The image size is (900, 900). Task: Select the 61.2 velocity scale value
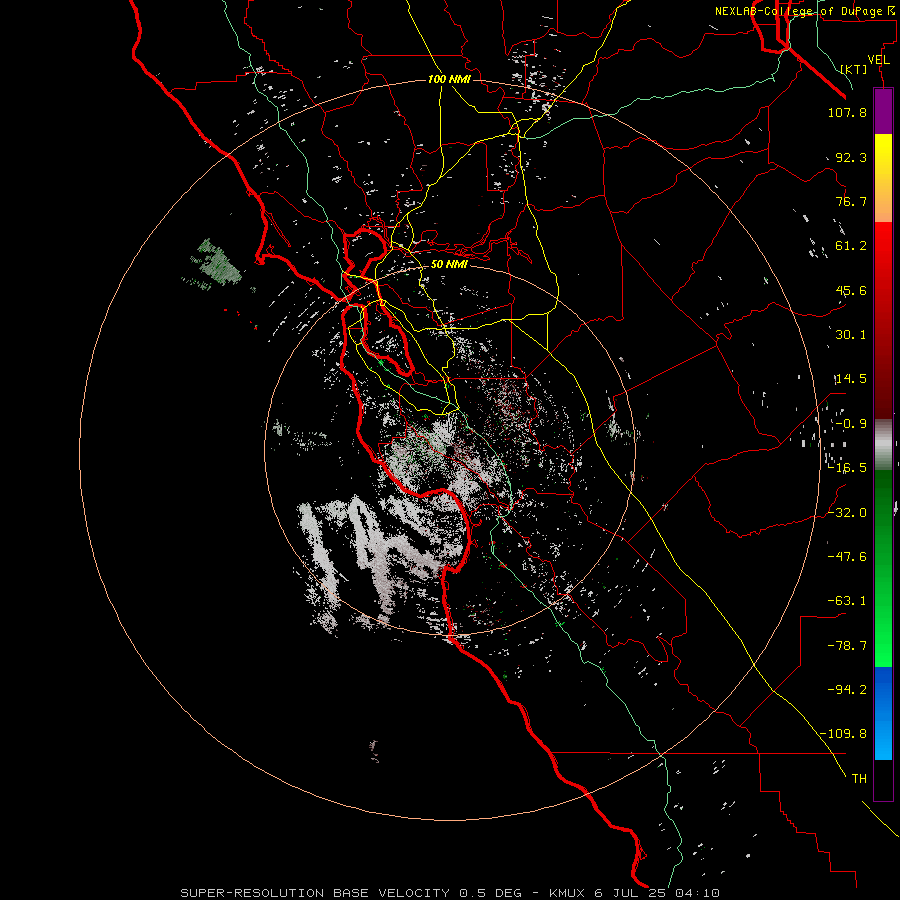tap(851, 246)
